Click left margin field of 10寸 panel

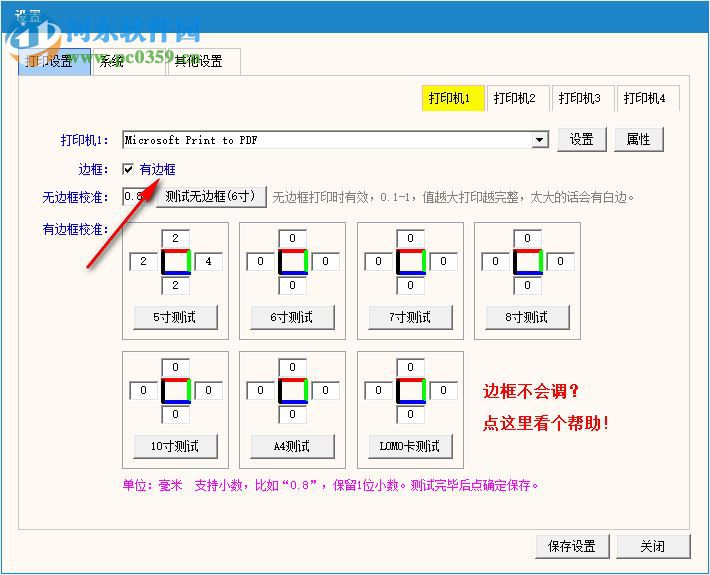click(x=144, y=390)
